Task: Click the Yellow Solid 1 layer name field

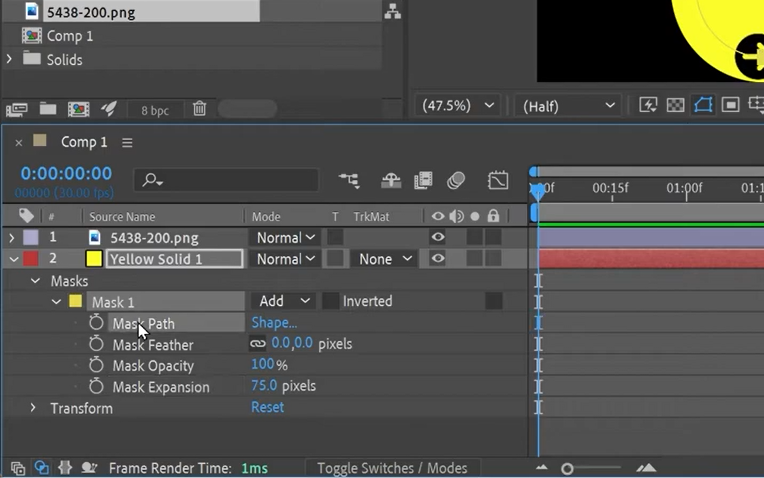Action: (x=174, y=259)
